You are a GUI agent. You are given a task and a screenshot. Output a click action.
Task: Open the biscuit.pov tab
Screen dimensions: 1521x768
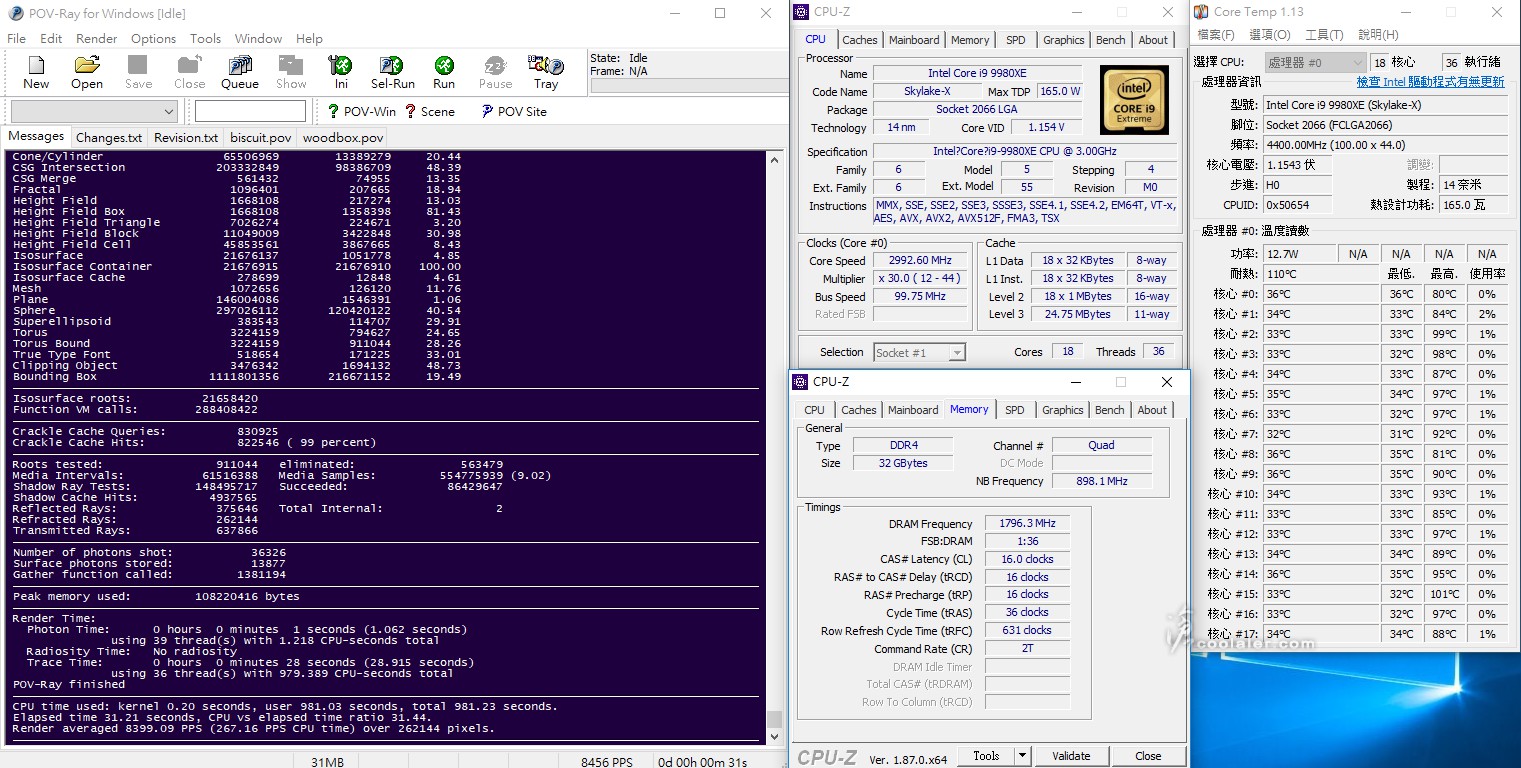pyautogui.click(x=260, y=137)
